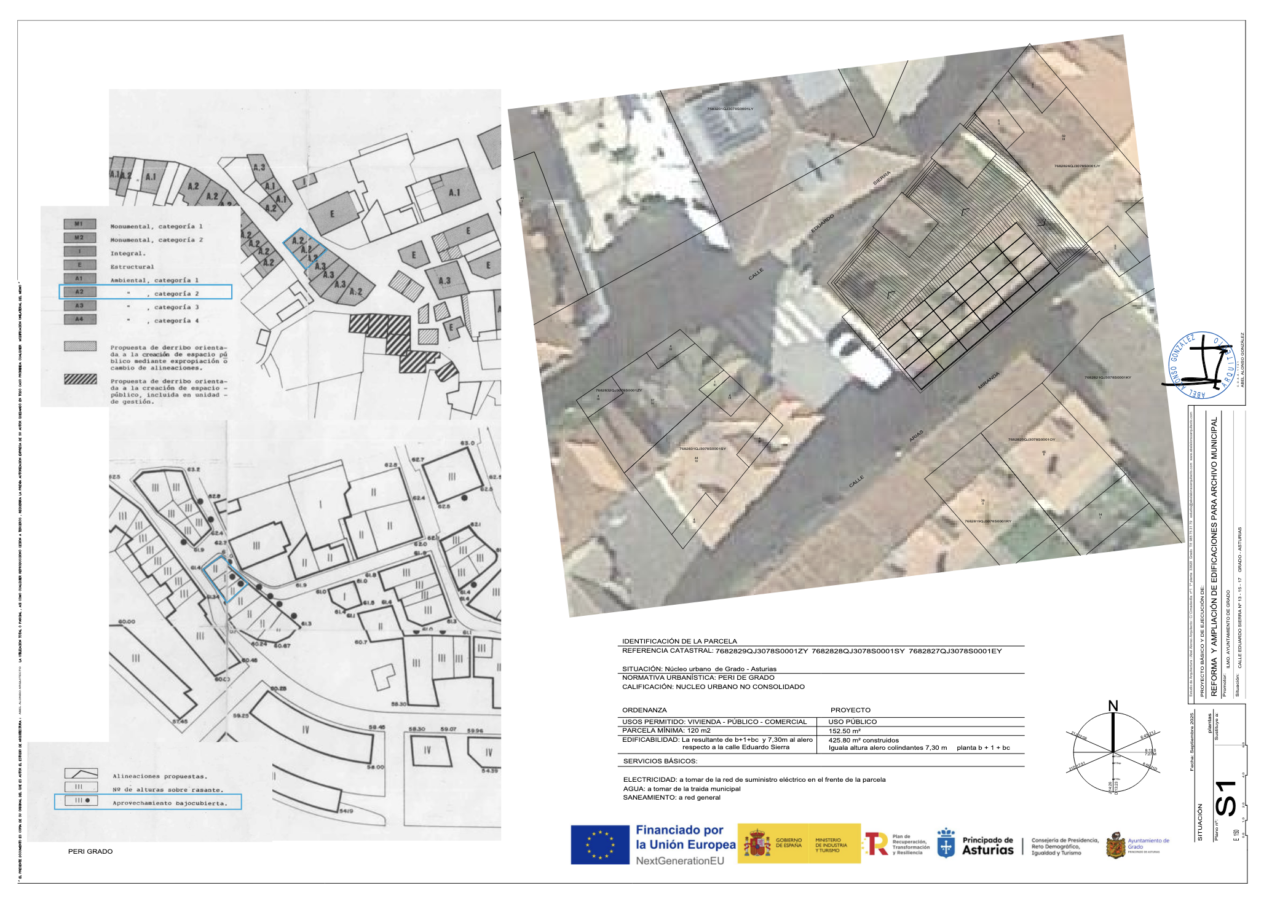Click the Alineaciones propuestas legend symbol
1280x917 pixels.
click(79, 774)
